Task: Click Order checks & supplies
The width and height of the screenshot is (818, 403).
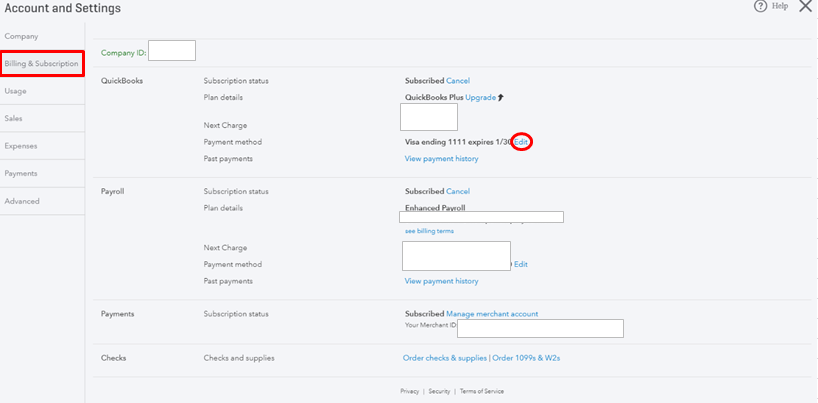Action: [x=444, y=358]
